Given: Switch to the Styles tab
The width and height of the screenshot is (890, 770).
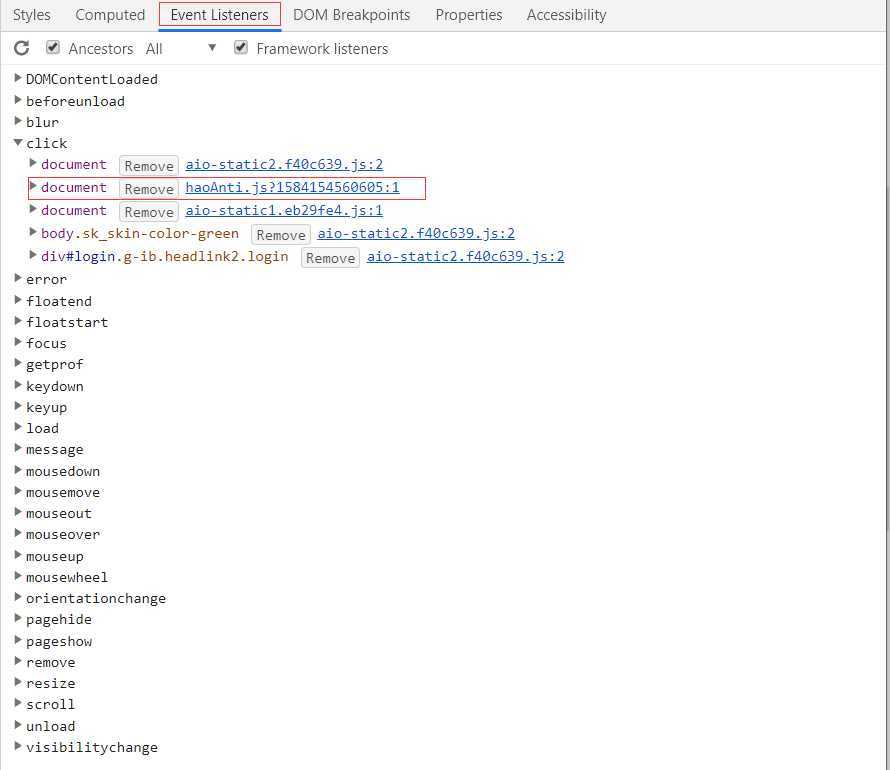Looking at the screenshot, I should click(x=31, y=15).
